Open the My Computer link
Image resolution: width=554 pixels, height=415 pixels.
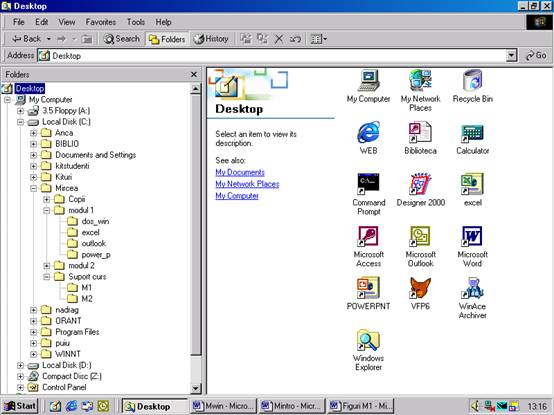pos(237,196)
